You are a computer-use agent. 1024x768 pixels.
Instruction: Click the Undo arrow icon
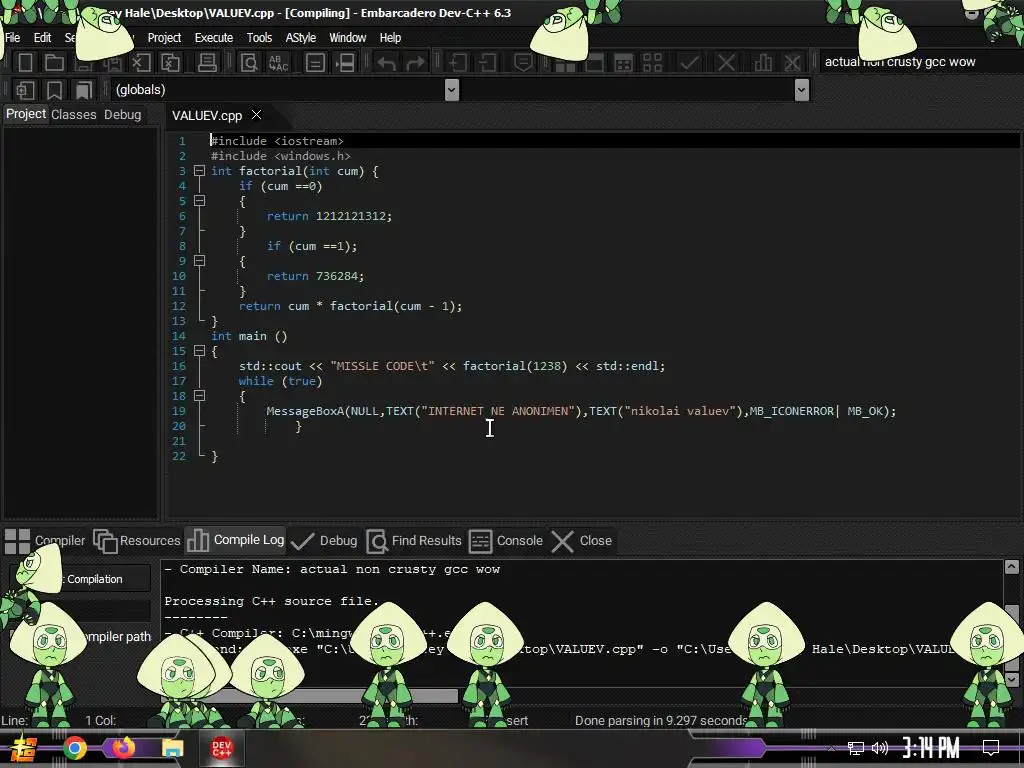tap(387, 63)
